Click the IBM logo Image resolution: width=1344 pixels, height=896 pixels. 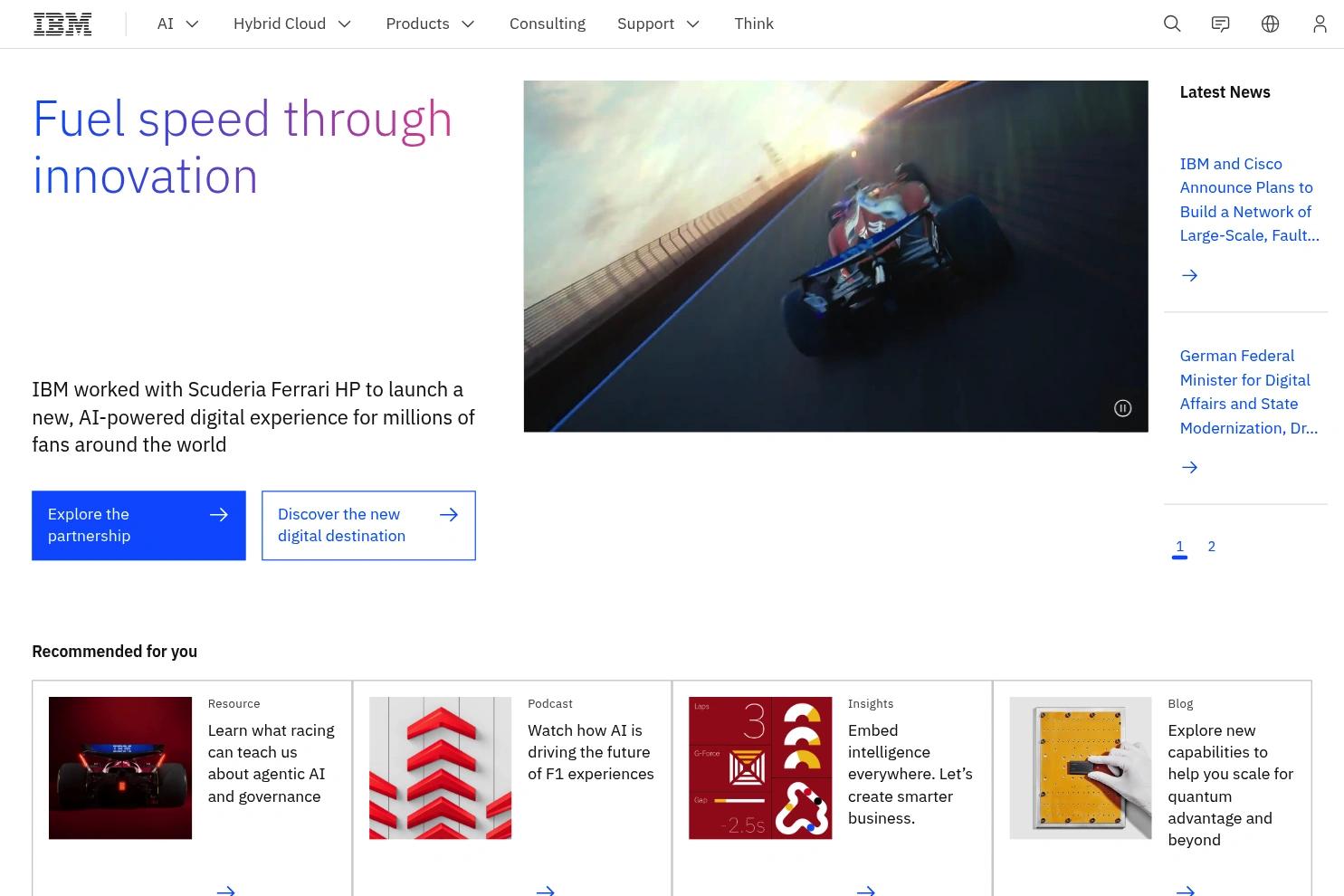click(62, 24)
